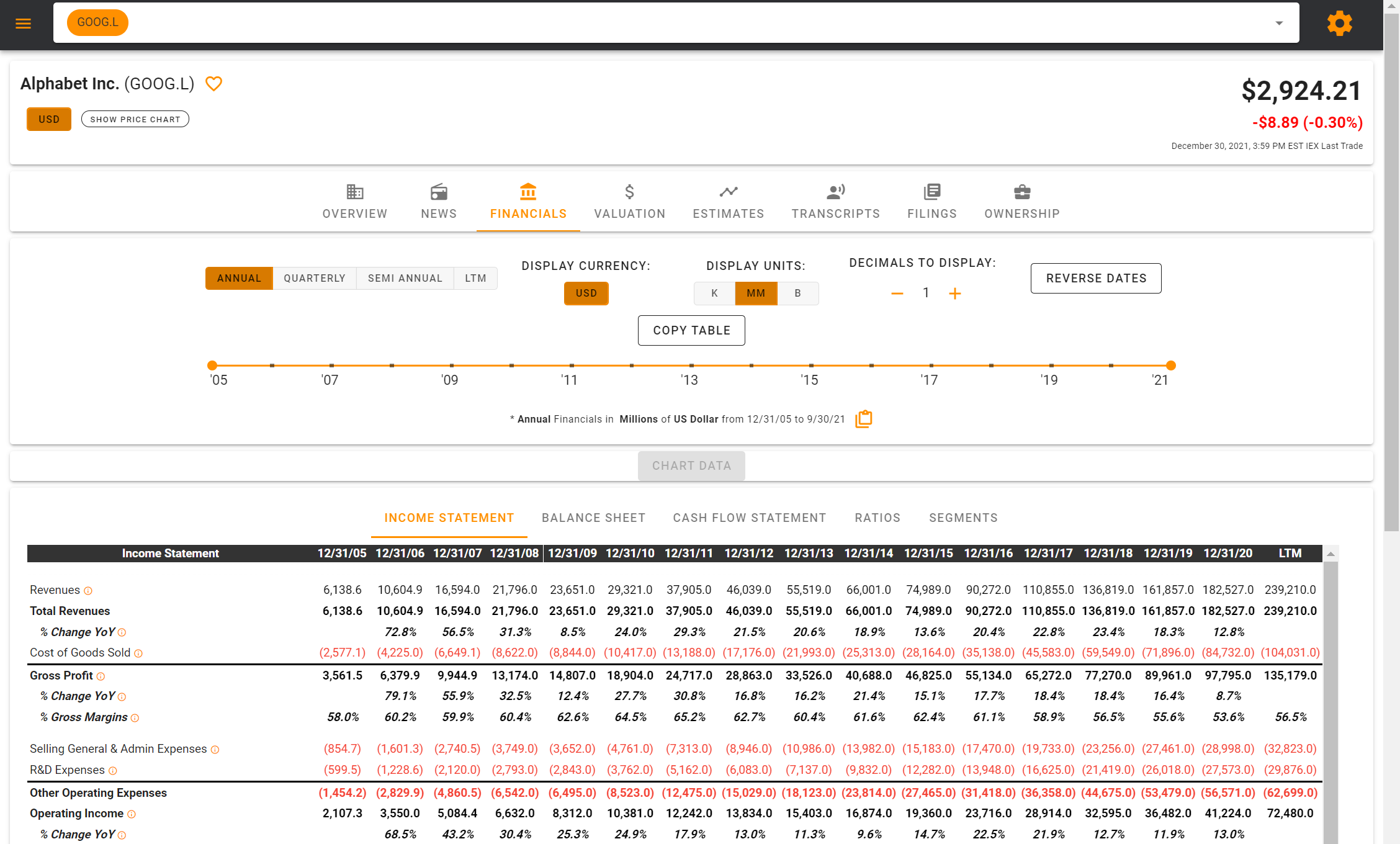Switch to the Balance Sheet tab
The image size is (1400, 844).
[x=593, y=518]
